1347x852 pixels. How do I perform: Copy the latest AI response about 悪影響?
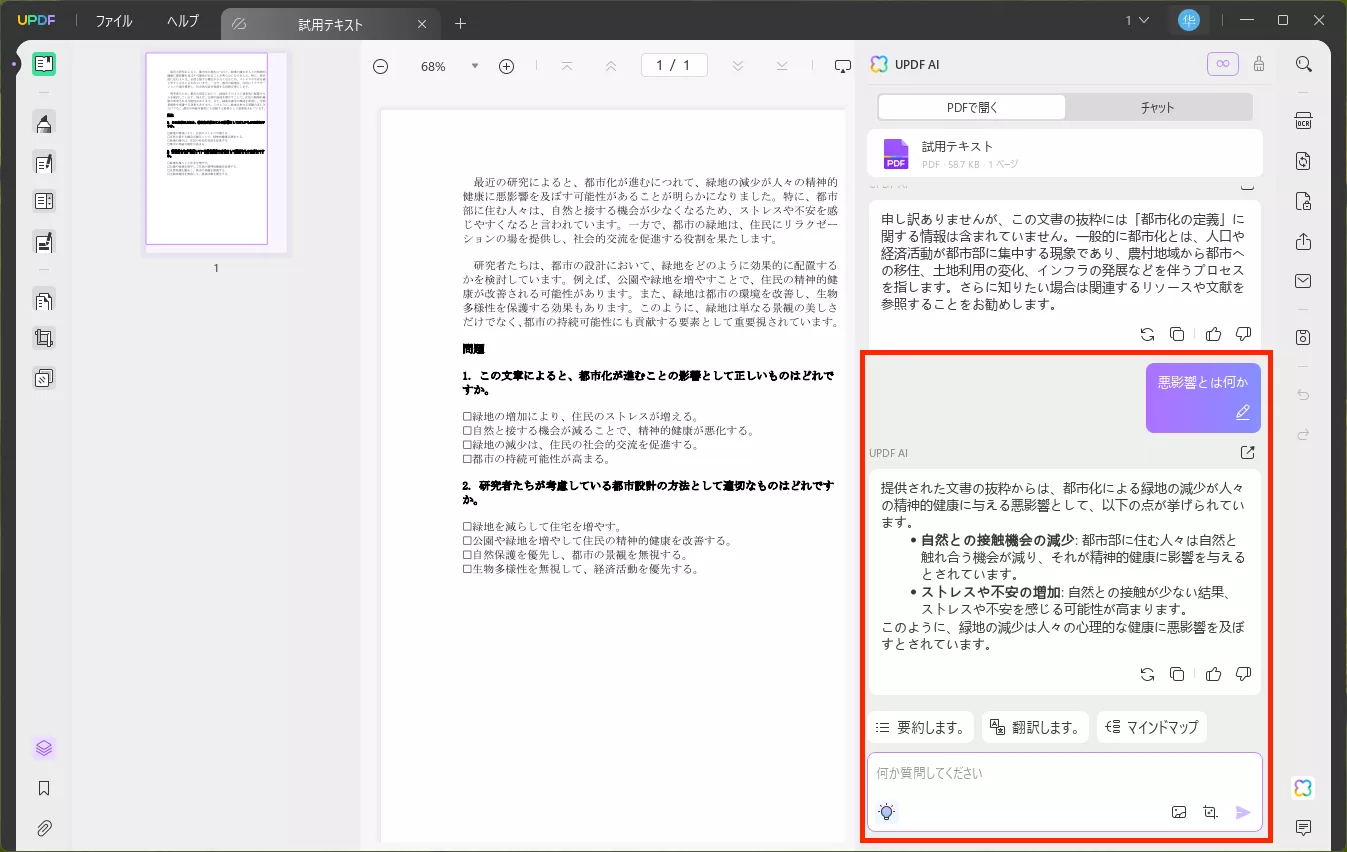[x=1177, y=674]
